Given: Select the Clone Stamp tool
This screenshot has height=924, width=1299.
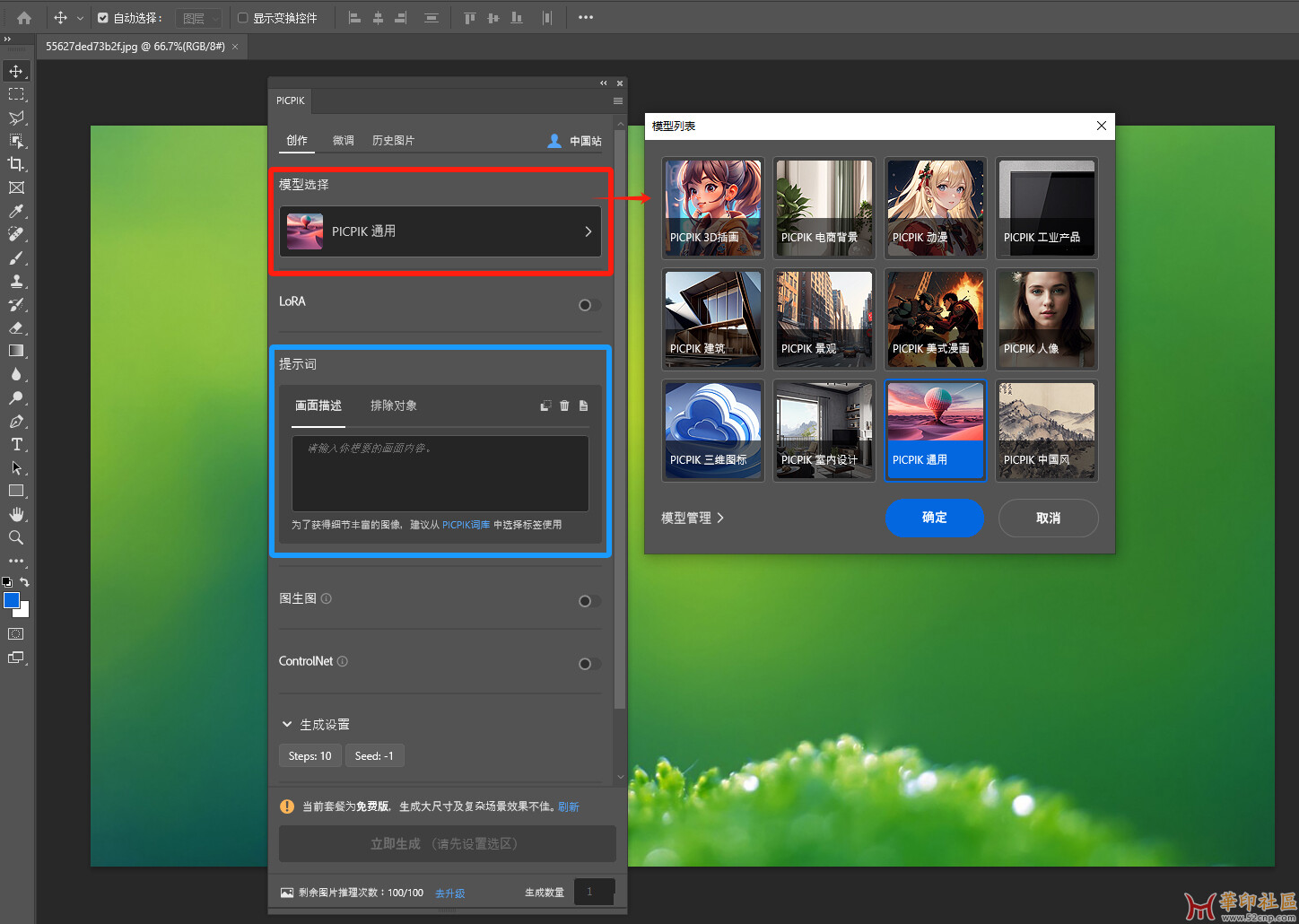Looking at the screenshot, I should tap(16, 281).
